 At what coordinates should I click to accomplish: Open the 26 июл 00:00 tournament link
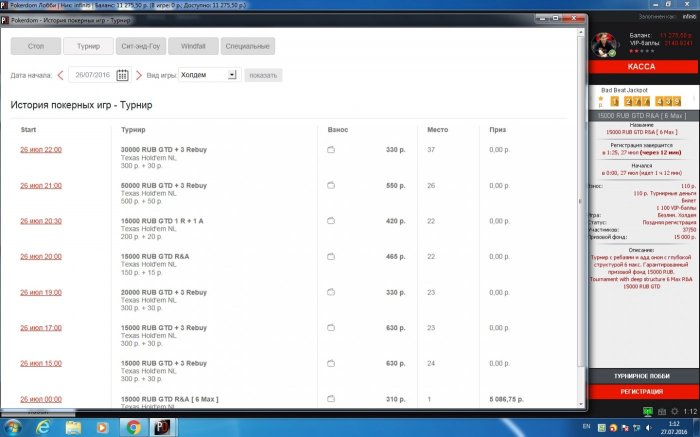point(41,399)
